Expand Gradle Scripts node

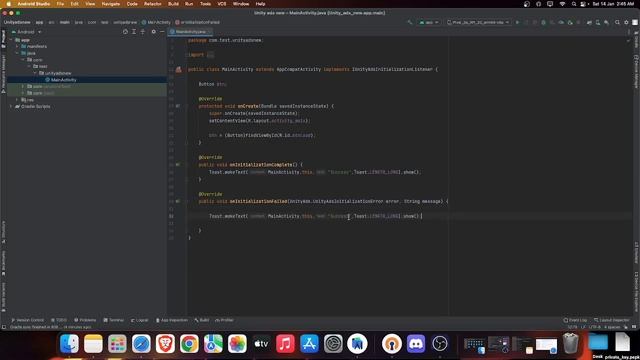(x=11, y=107)
